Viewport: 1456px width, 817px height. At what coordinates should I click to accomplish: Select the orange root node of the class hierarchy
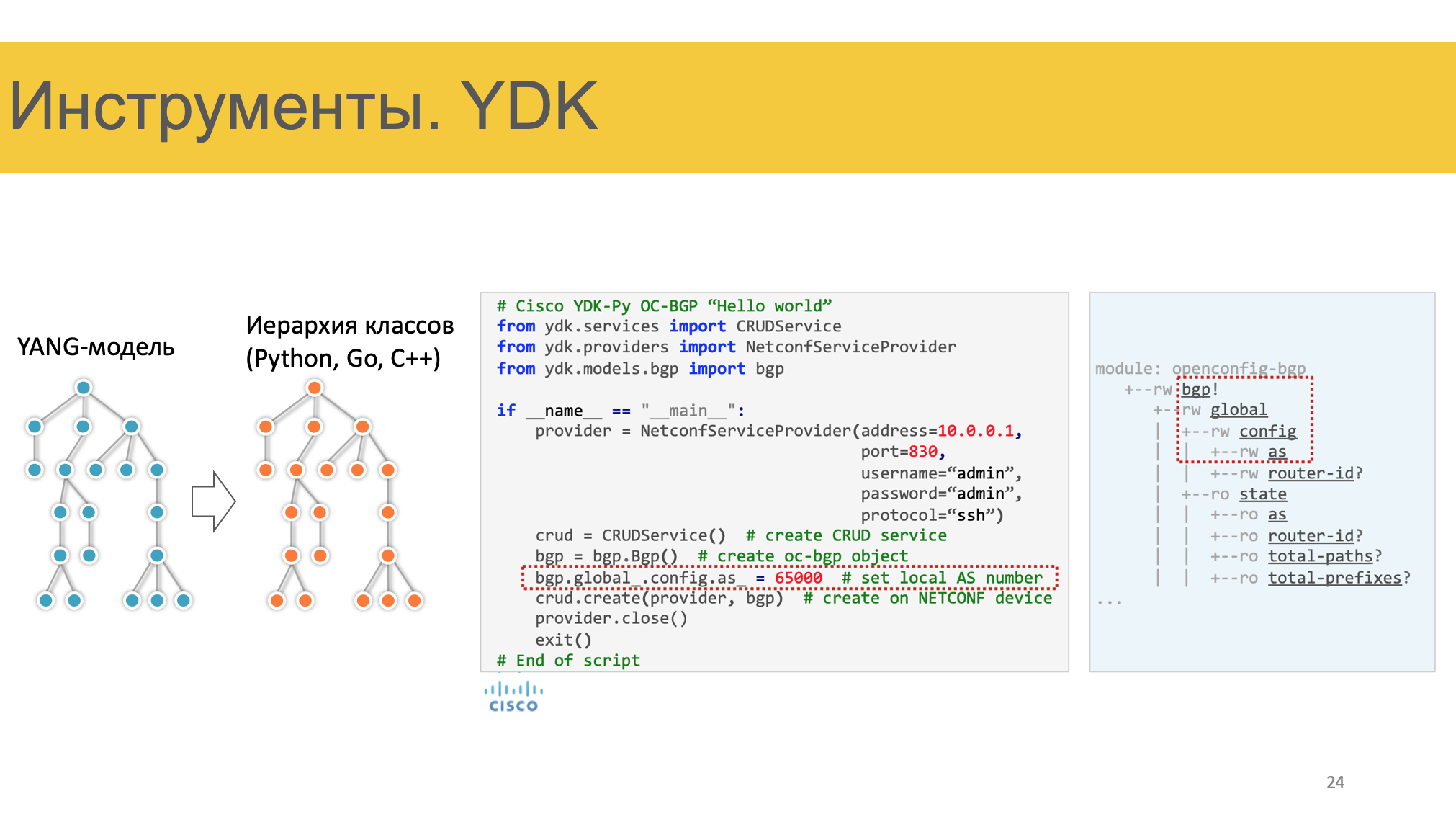coord(314,387)
